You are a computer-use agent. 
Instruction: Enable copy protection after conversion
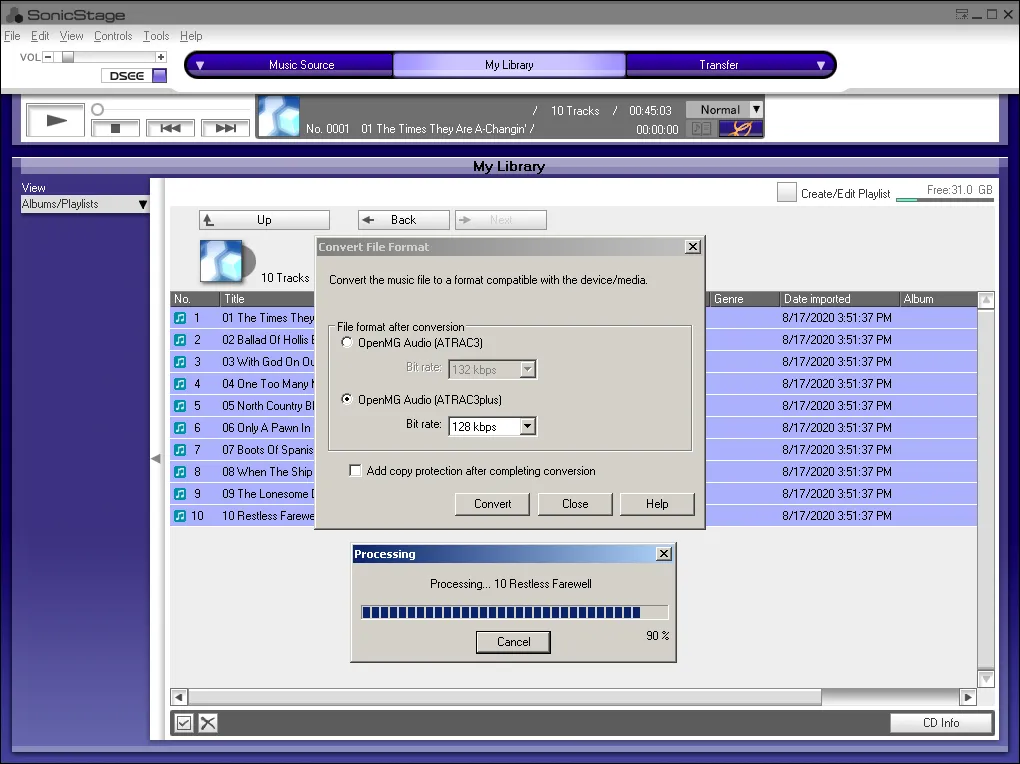tap(355, 471)
